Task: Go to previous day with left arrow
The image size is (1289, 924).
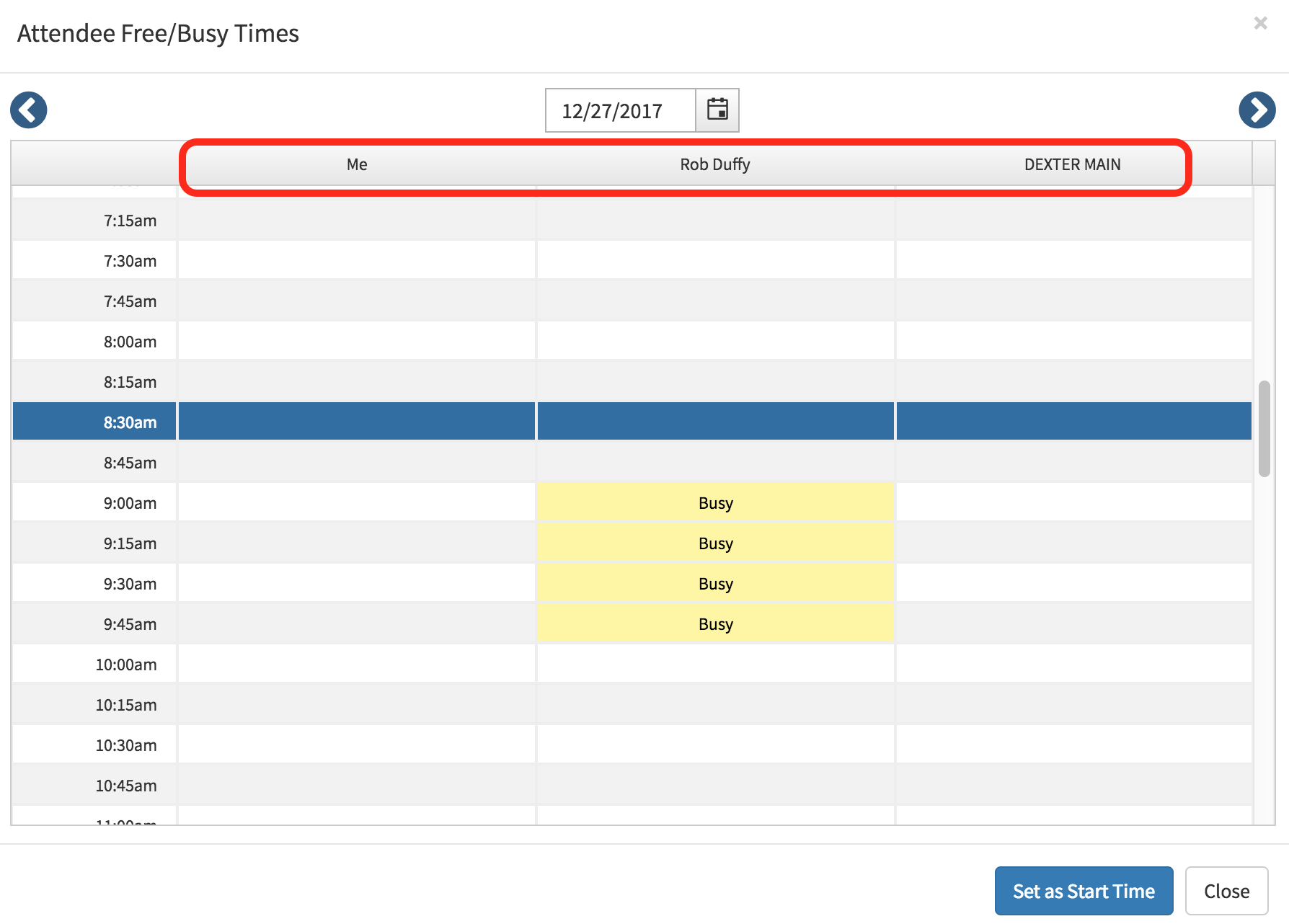Action: tap(29, 110)
